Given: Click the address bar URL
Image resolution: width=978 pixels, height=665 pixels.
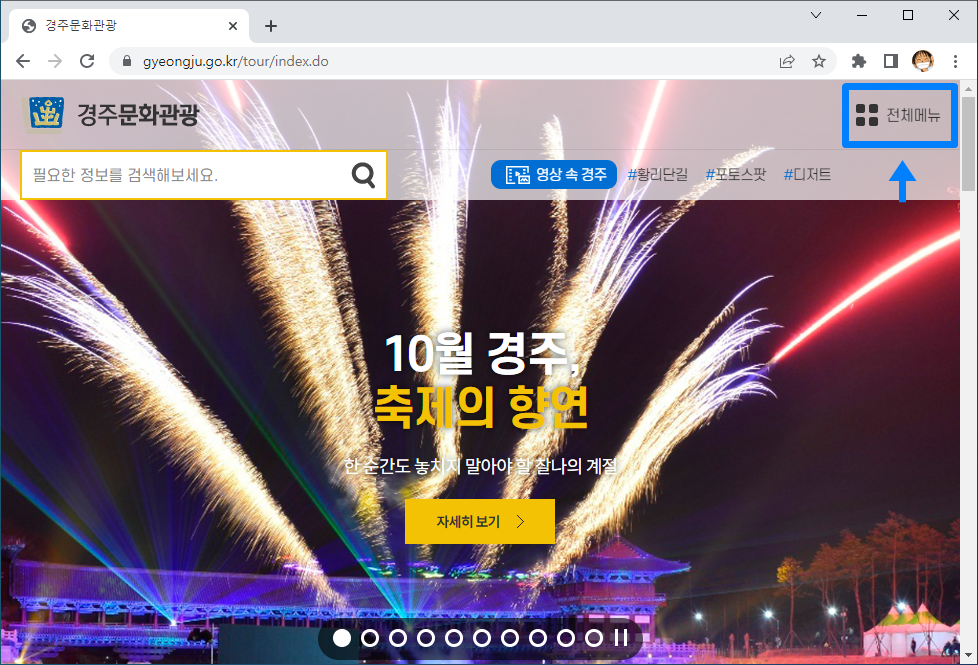Looking at the screenshot, I should click(236, 61).
